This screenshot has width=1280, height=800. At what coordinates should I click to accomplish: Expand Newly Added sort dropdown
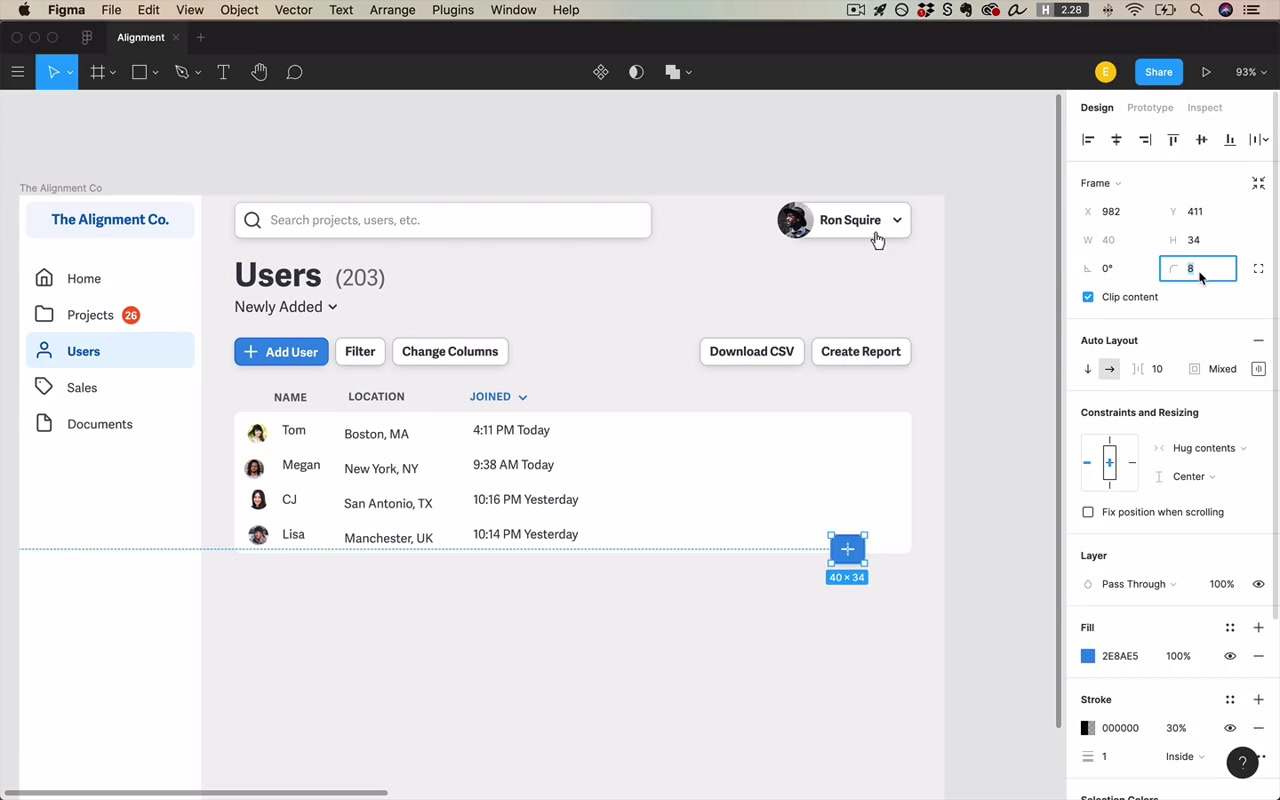(x=286, y=307)
